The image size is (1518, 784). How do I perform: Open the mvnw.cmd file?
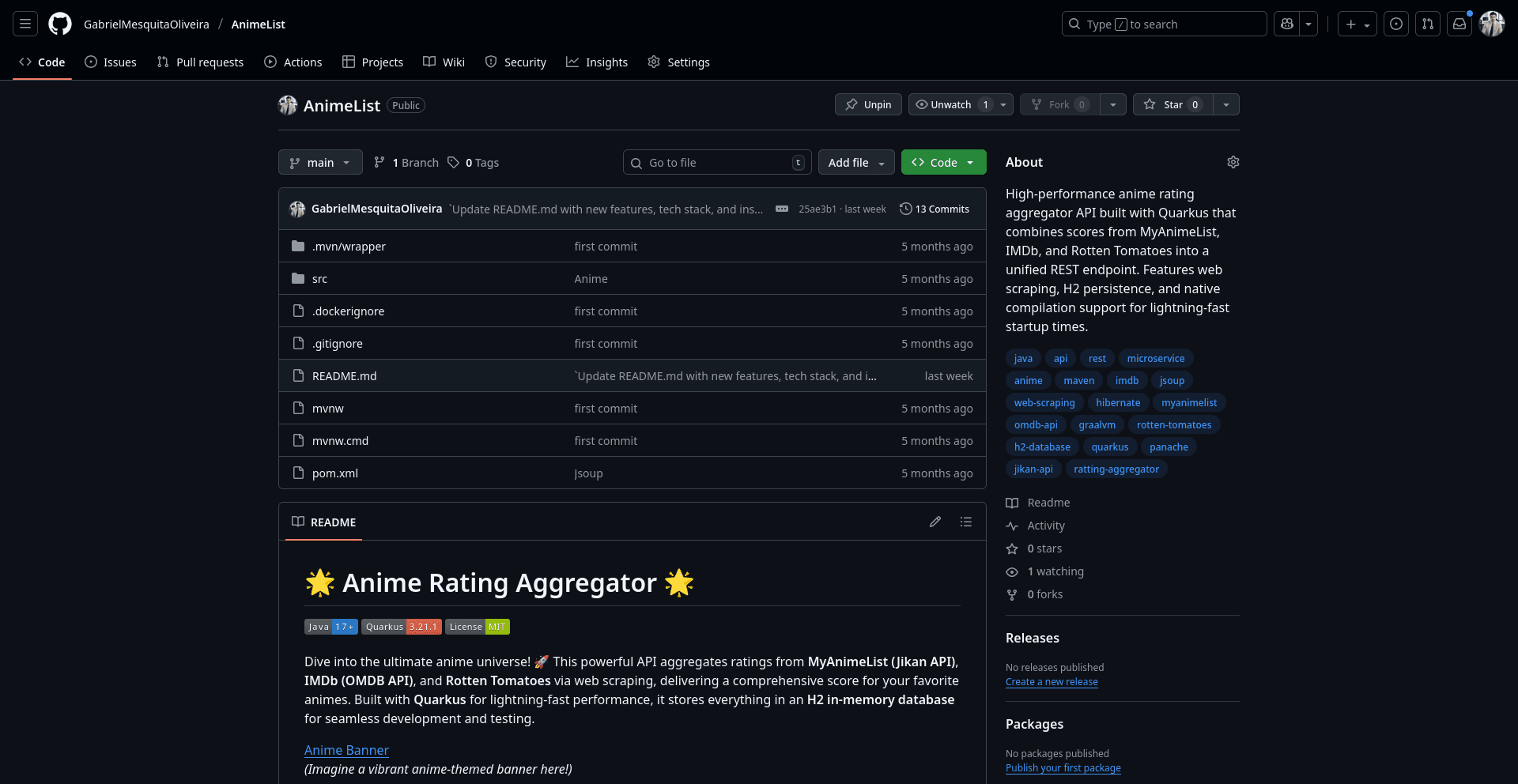[x=340, y=441]
